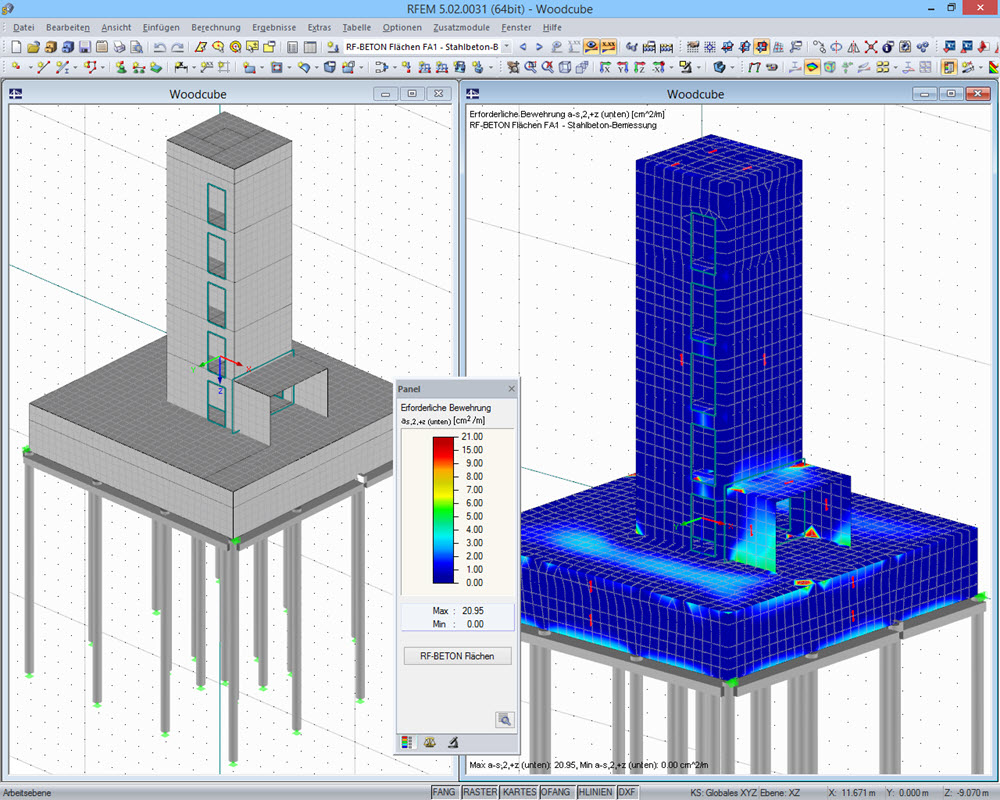The height and width of the screenshot is (800, 1000).
Task: Open the RF-BETON Flächen FA1 results dropdown
Action: (x=506, y=46)
